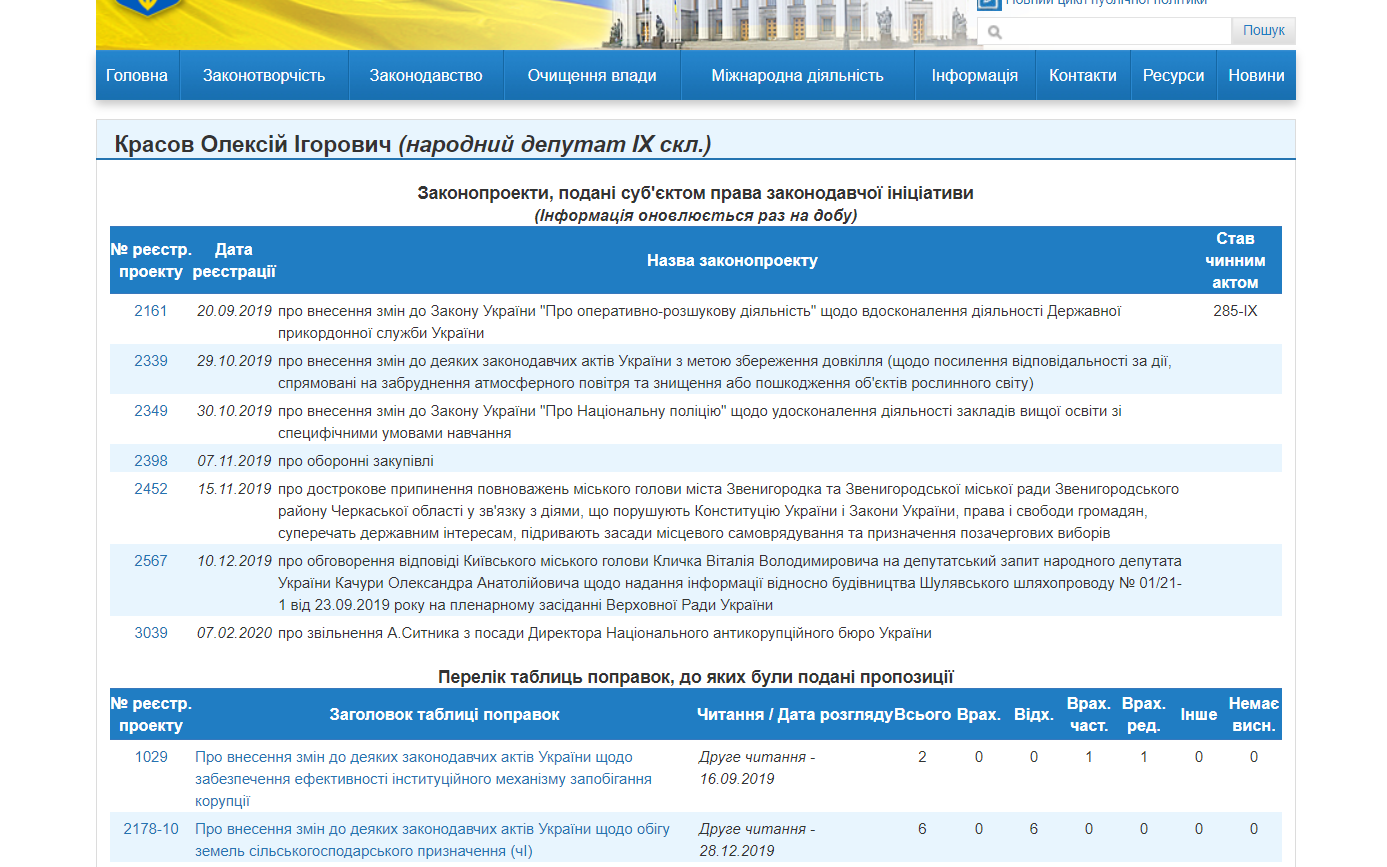Open draft law 3039 link

pos(151,633)
